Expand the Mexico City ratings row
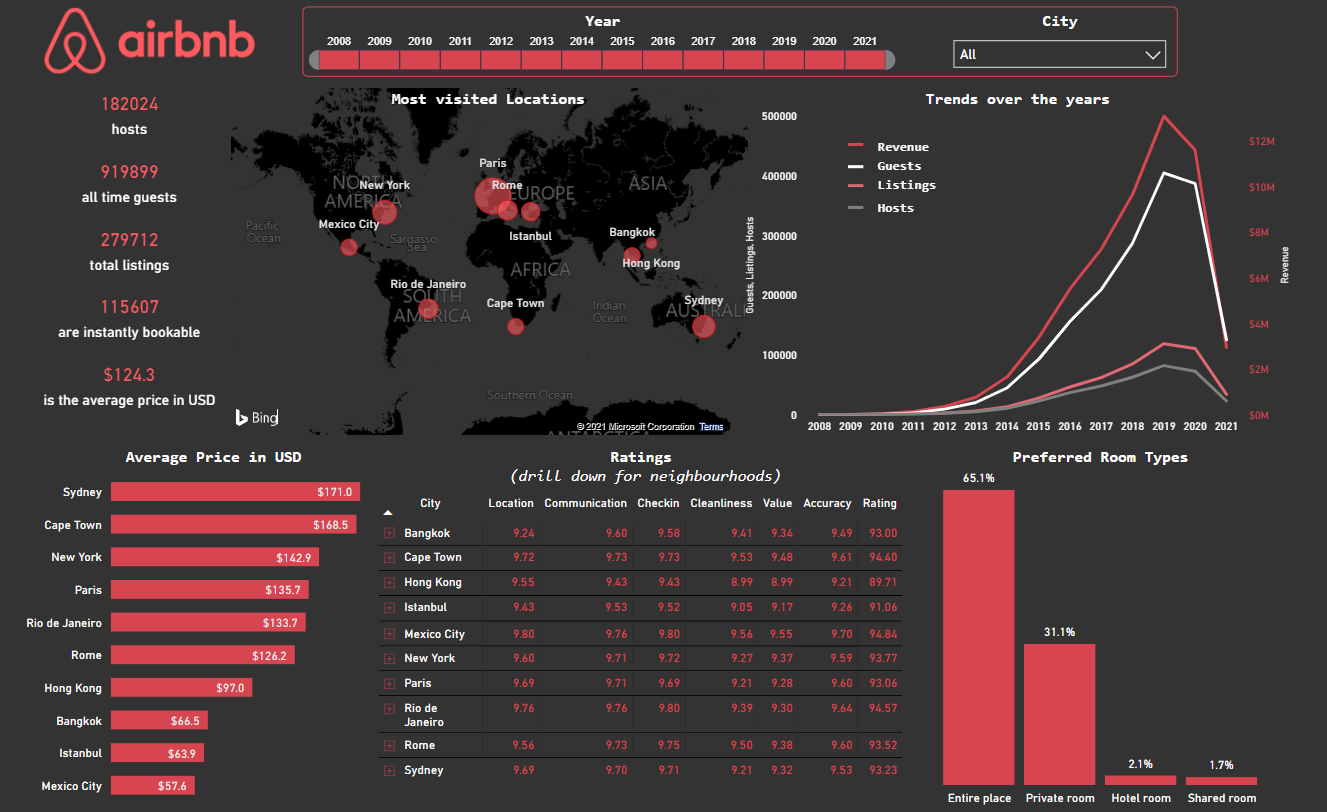The width and height of the screenshot is (1327, 812). (389, 634)
